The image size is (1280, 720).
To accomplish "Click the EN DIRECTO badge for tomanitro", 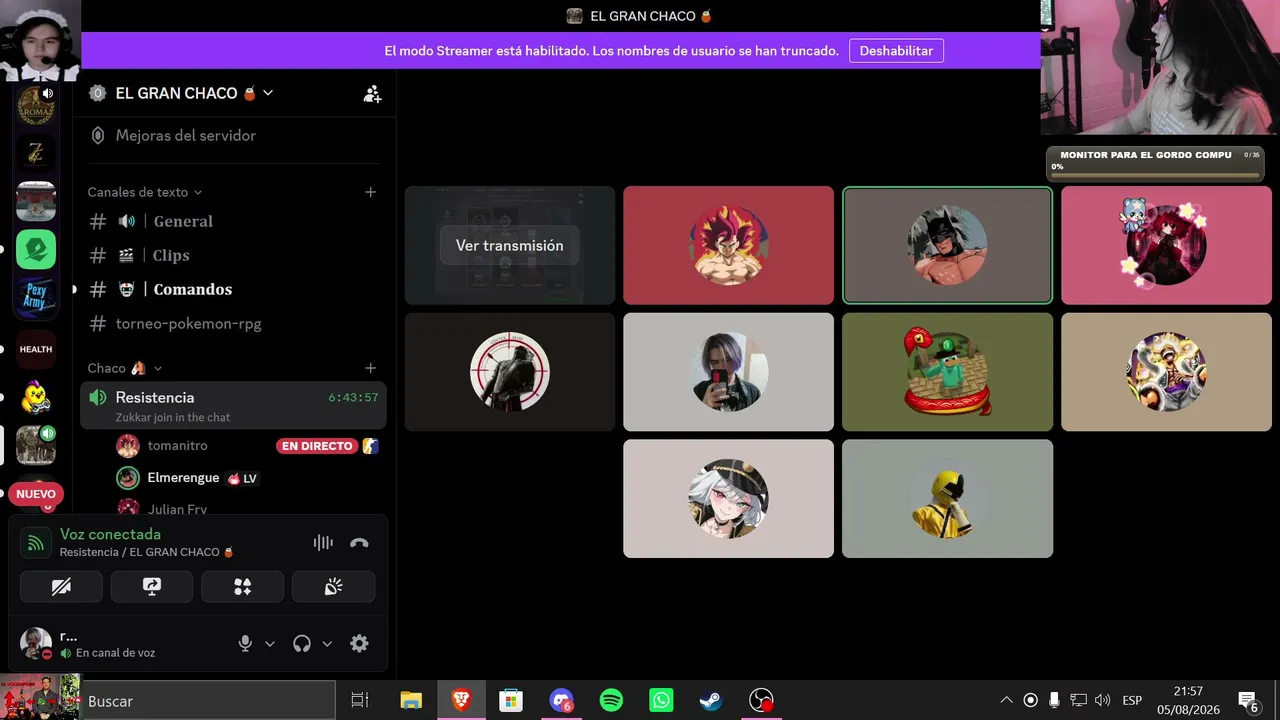I will (317, 446).
